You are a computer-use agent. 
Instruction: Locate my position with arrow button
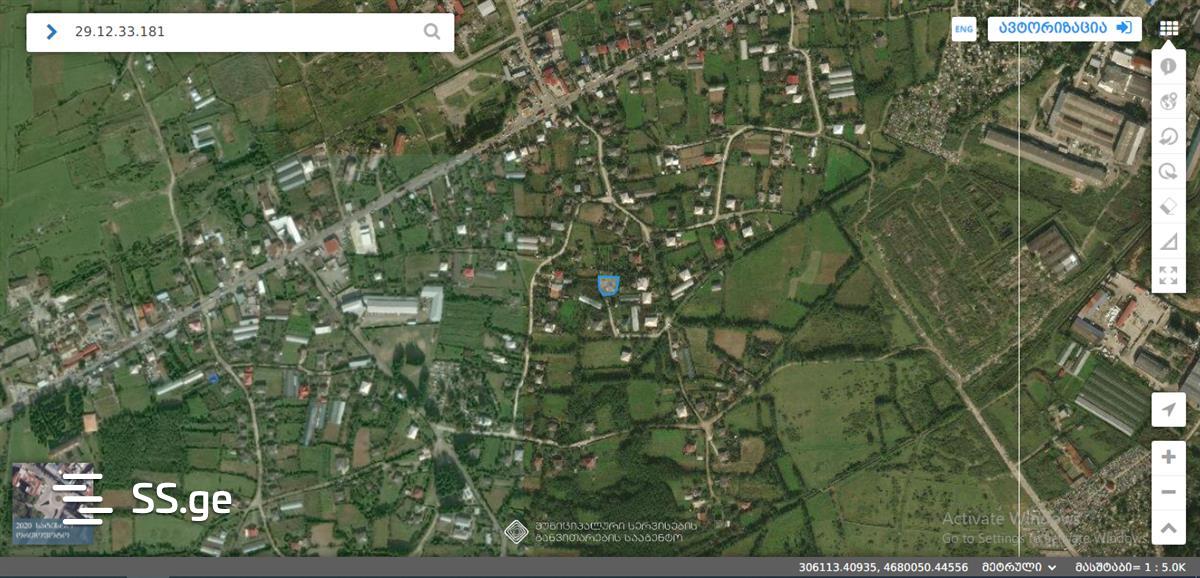tap(1169, 409)
